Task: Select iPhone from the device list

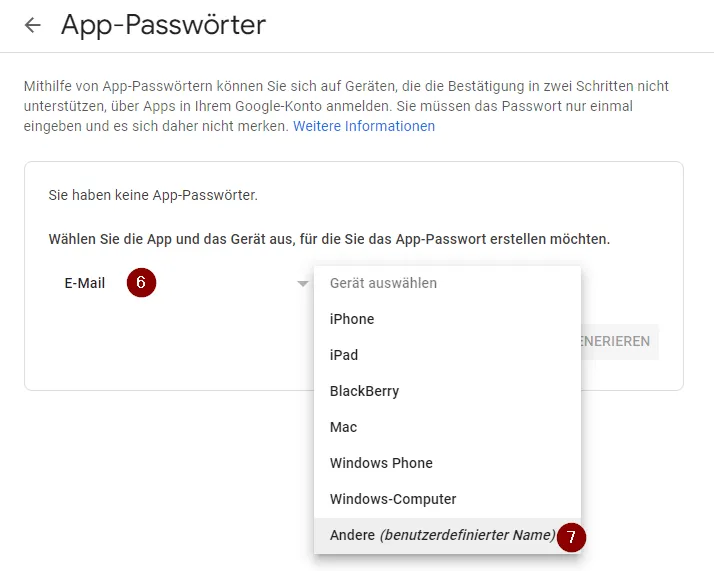Action: coord(352,319)
